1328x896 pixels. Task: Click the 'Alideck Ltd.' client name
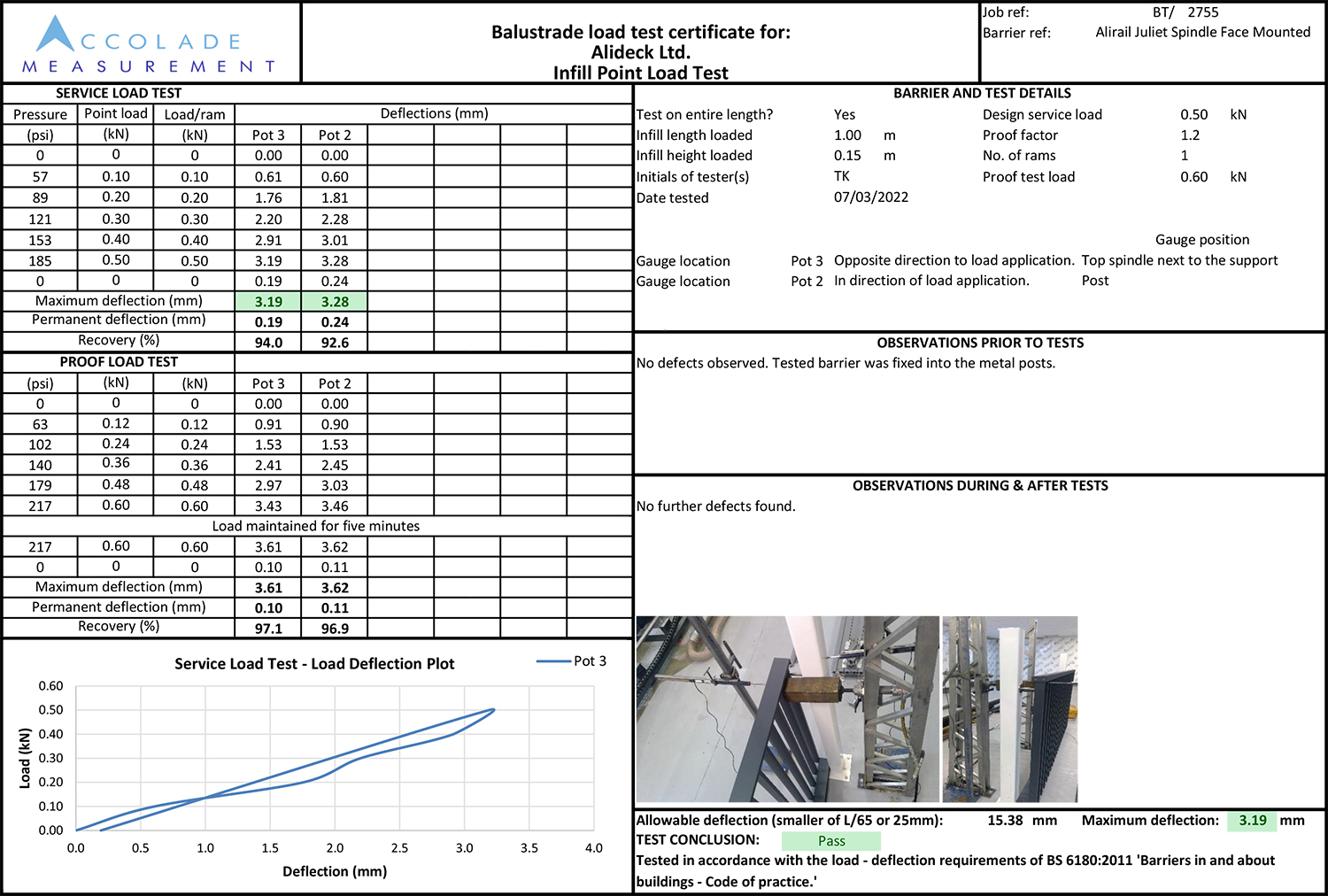tap(641, 52)
